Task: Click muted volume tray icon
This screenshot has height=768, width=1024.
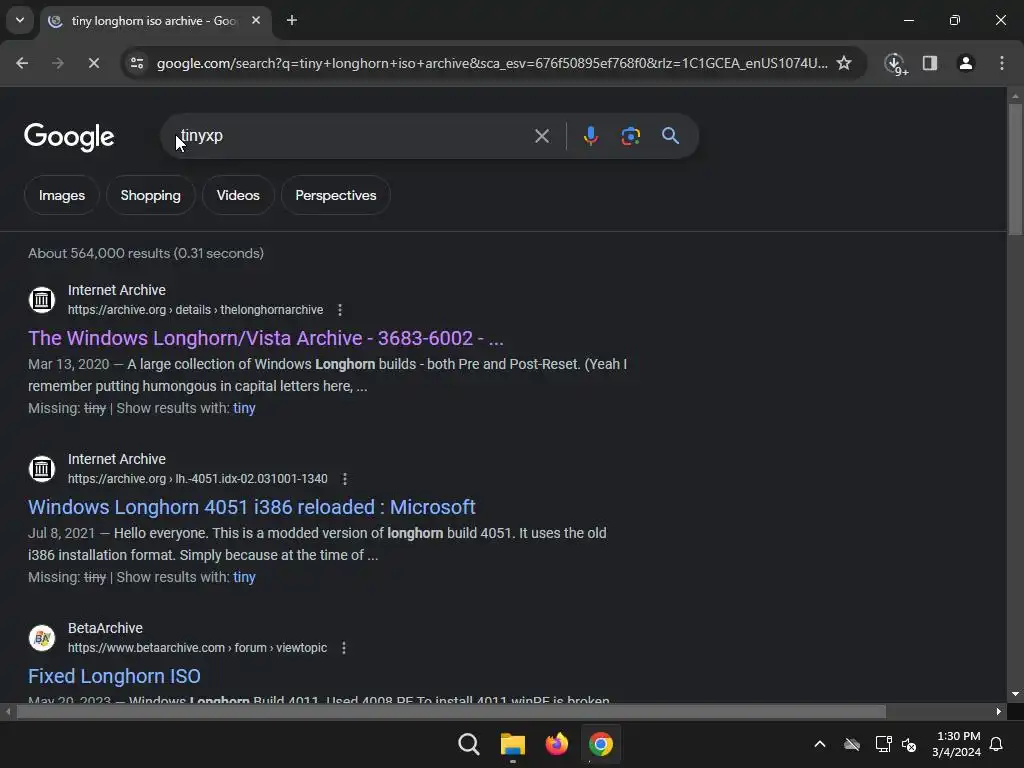Action: tap(908, 744)
